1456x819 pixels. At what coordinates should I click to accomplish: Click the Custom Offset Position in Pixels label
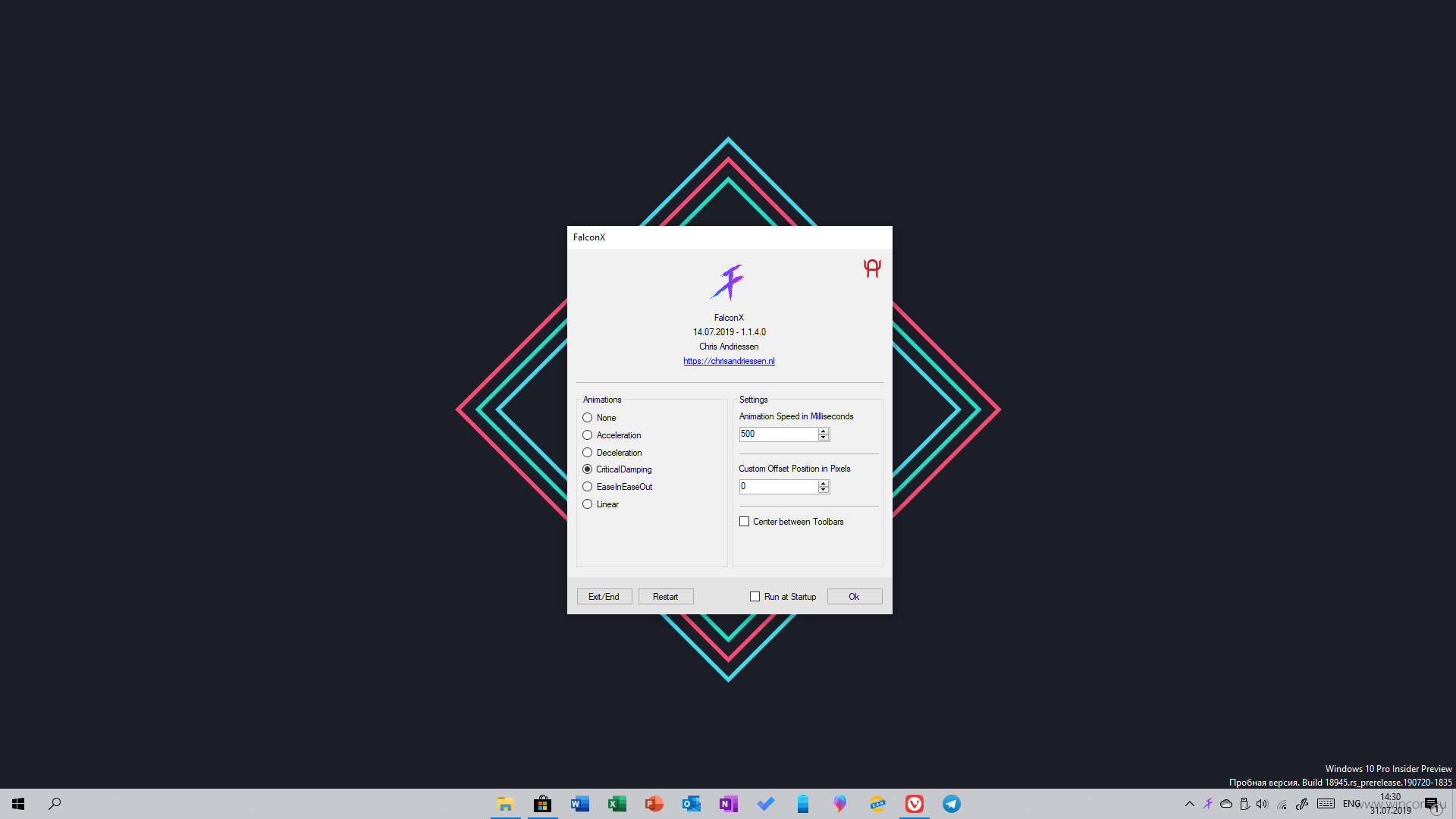[795, 469]
